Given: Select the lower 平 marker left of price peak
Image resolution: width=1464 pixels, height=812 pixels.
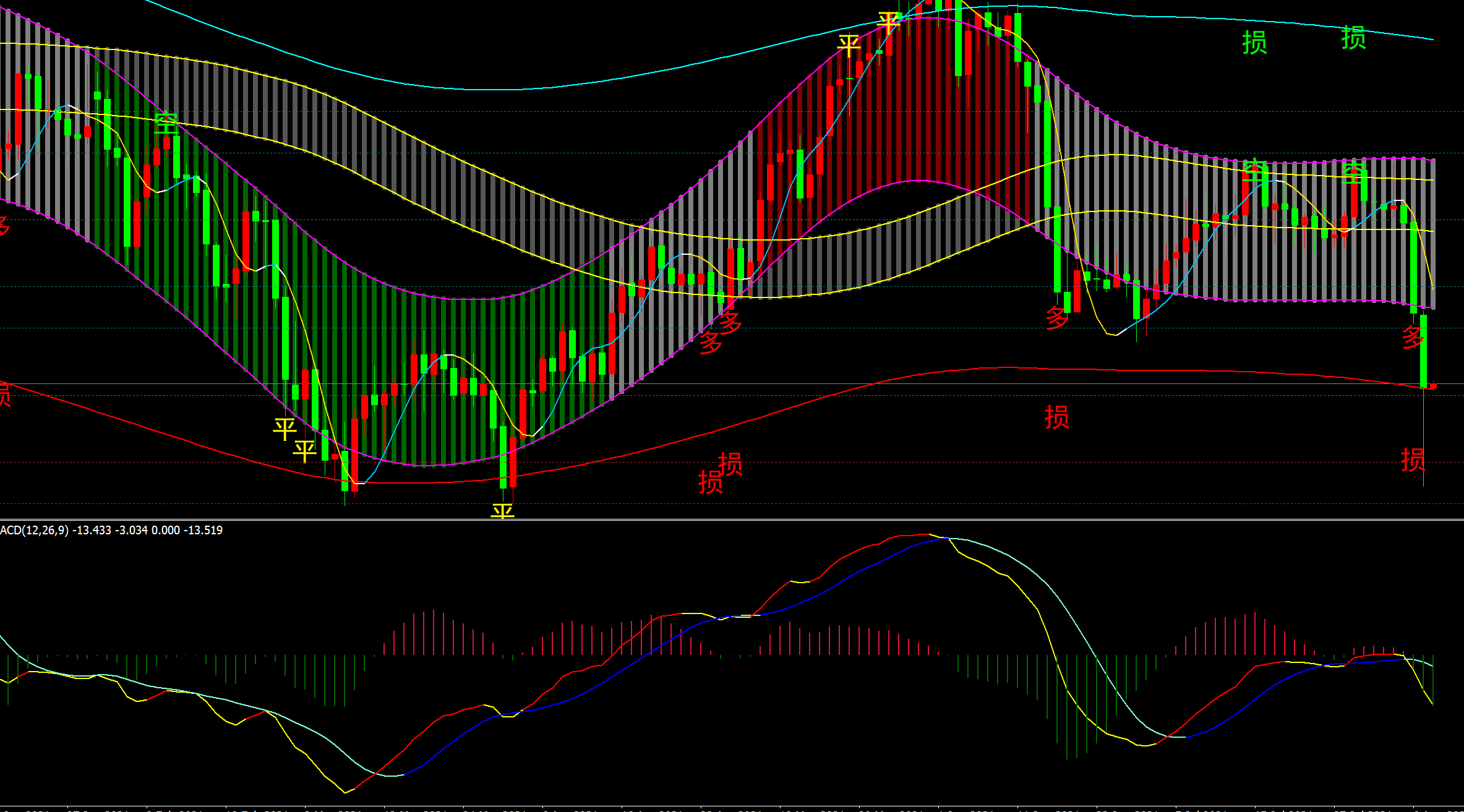Looking at the screenshot, I should [x=849, y=45].
